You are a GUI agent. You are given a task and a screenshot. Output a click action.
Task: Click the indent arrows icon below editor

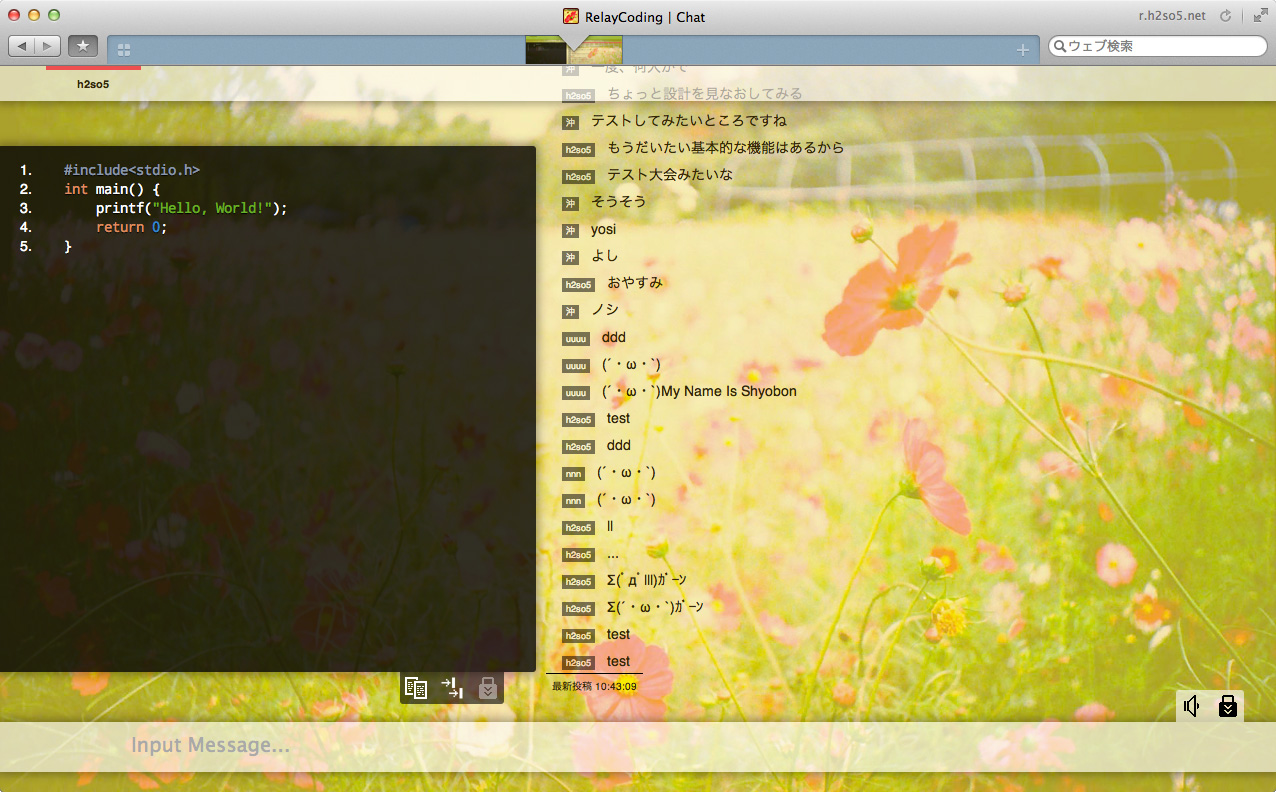coord(452,688)
